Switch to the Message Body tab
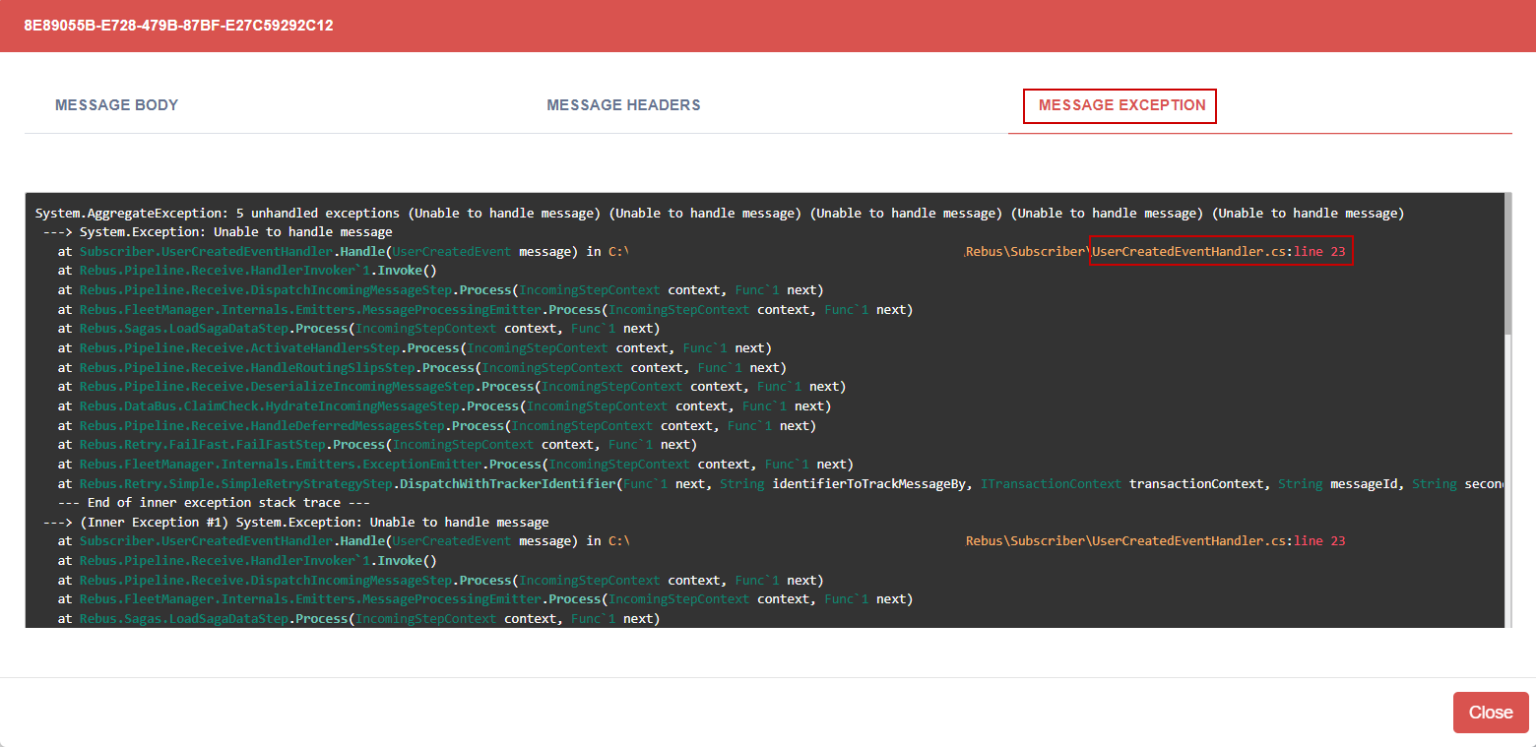This screenshot has width=1536, height=747. [x=116, y=105]
